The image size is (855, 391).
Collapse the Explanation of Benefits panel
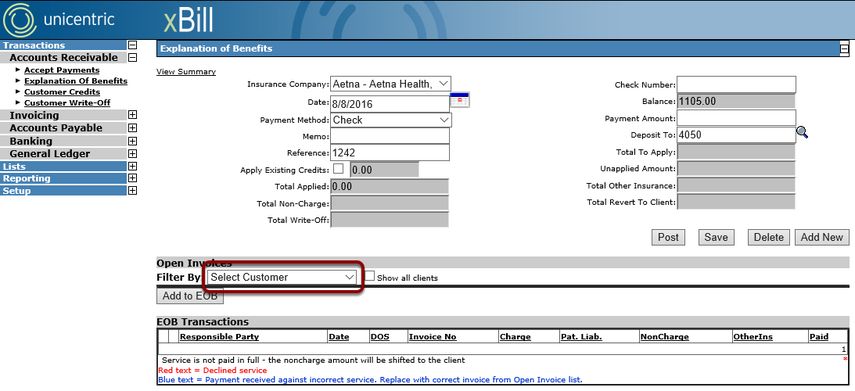(x=844, y=49)
